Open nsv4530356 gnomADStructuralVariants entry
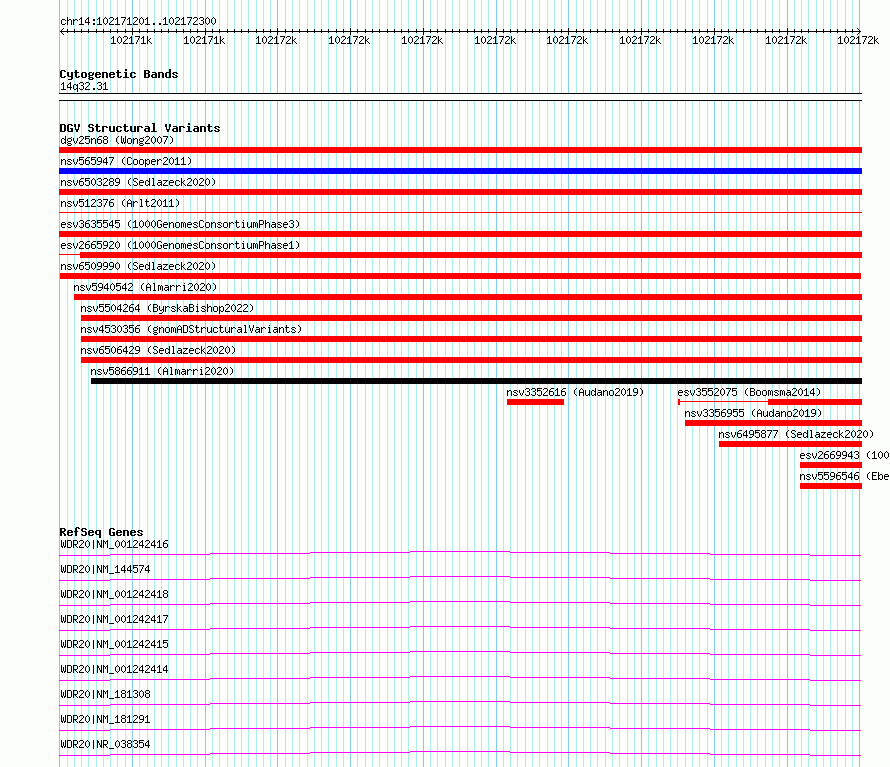The height and width of the screenshot is (767, 890). (x=191, y=329)
